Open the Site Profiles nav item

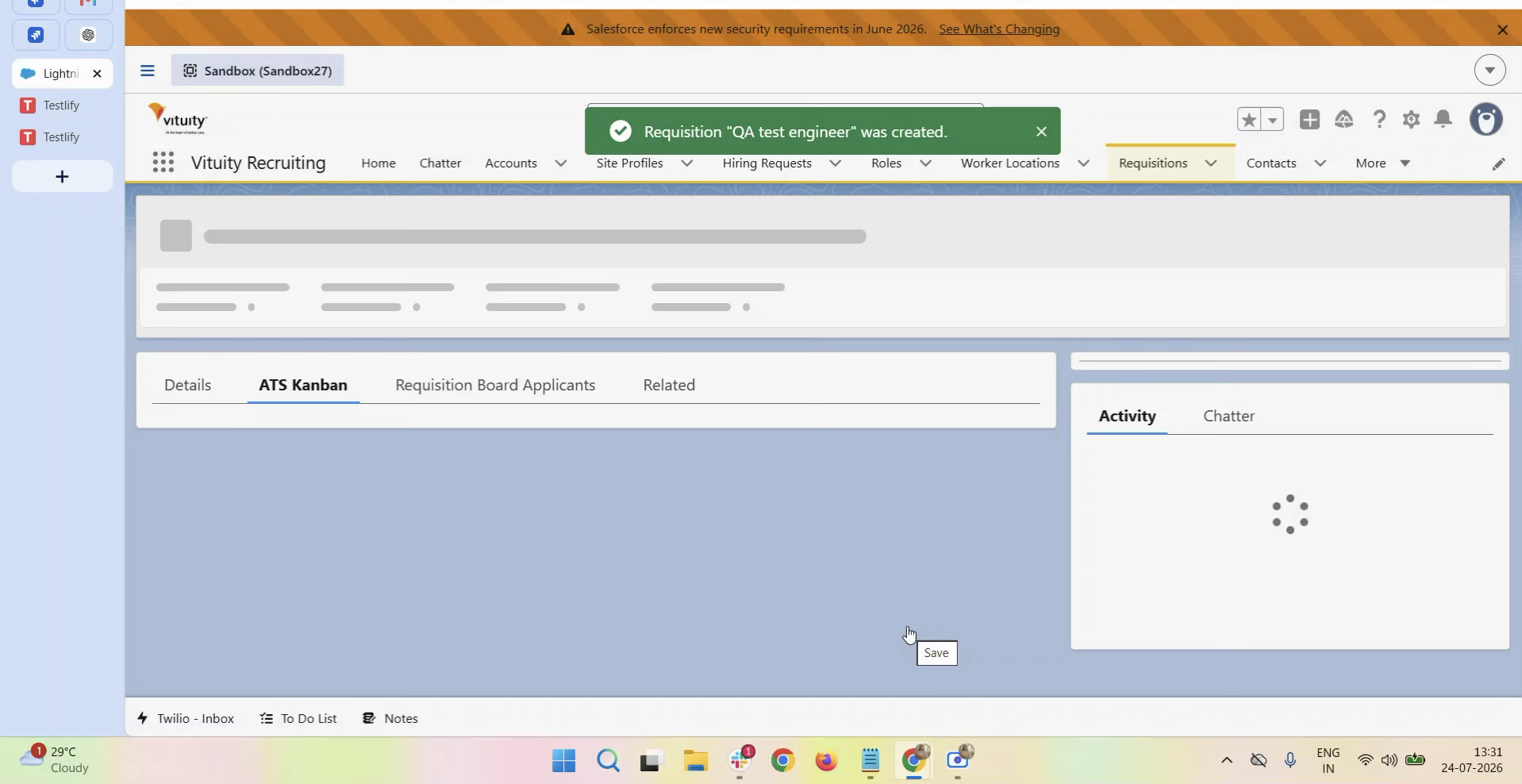pos(630,163)
